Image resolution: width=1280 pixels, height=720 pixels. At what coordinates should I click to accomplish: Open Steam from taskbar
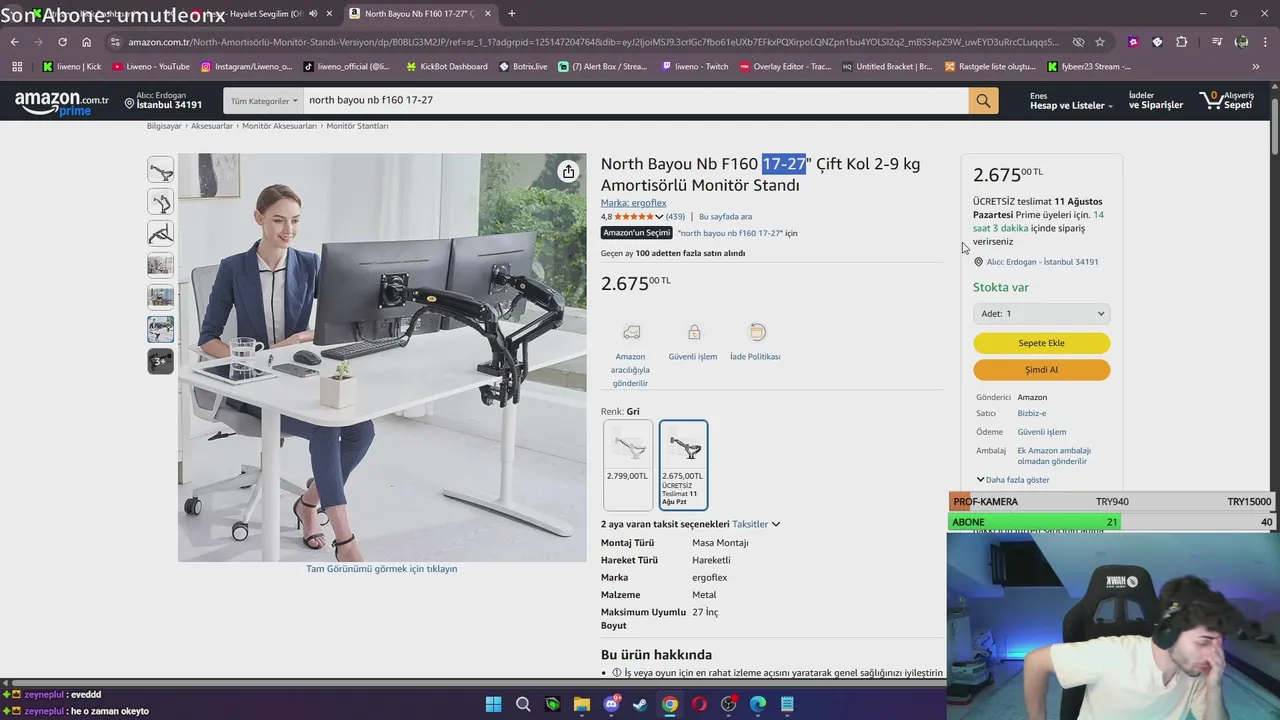[640, 704]
